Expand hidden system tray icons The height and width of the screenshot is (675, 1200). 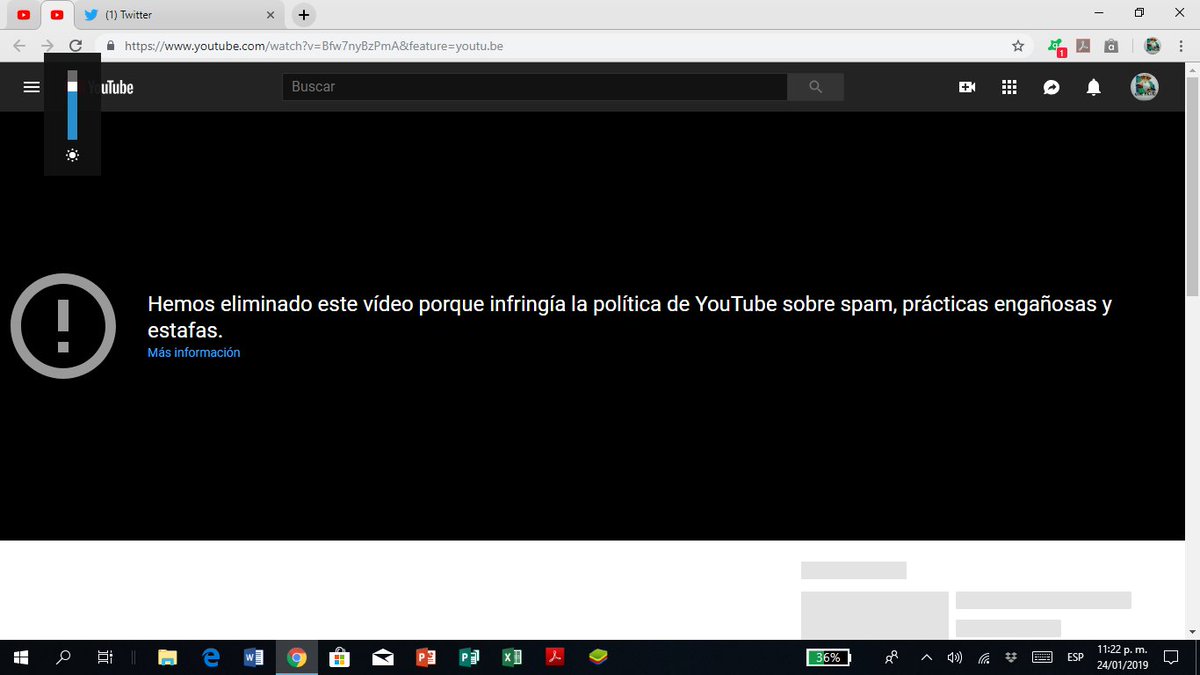(926, 657)
